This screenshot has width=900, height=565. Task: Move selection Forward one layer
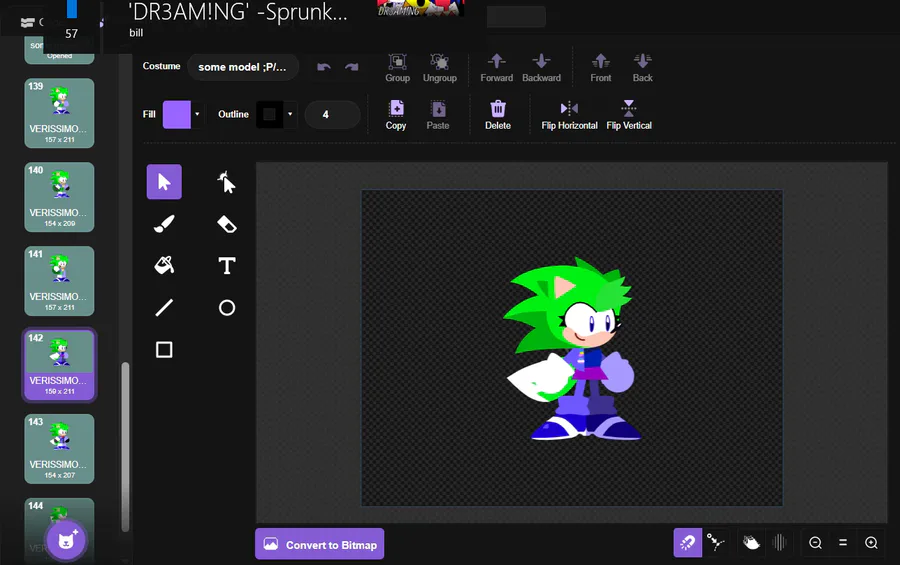tap(496, 68)
